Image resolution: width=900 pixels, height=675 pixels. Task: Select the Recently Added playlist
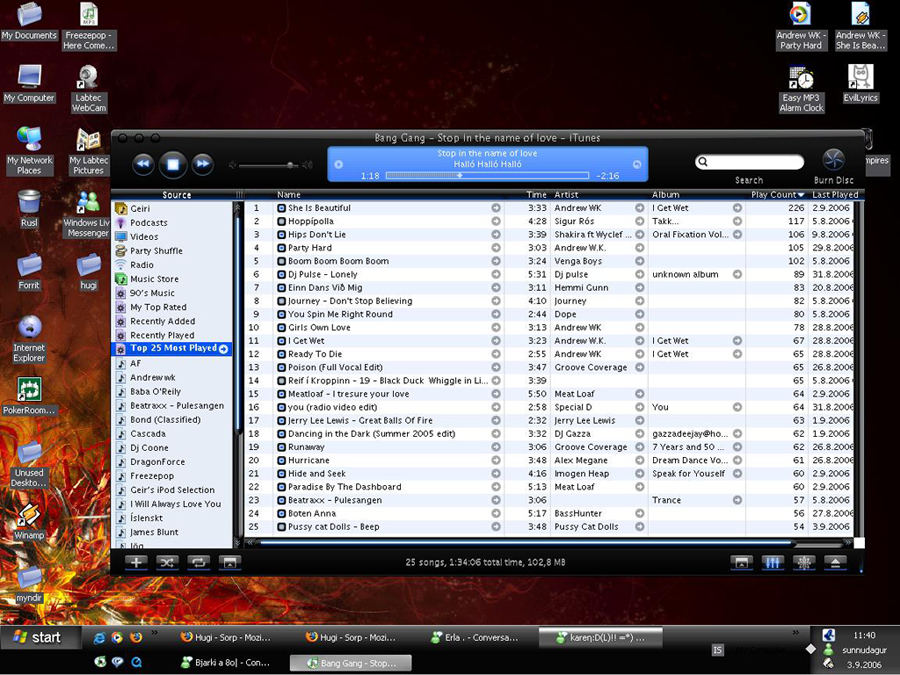162,321
